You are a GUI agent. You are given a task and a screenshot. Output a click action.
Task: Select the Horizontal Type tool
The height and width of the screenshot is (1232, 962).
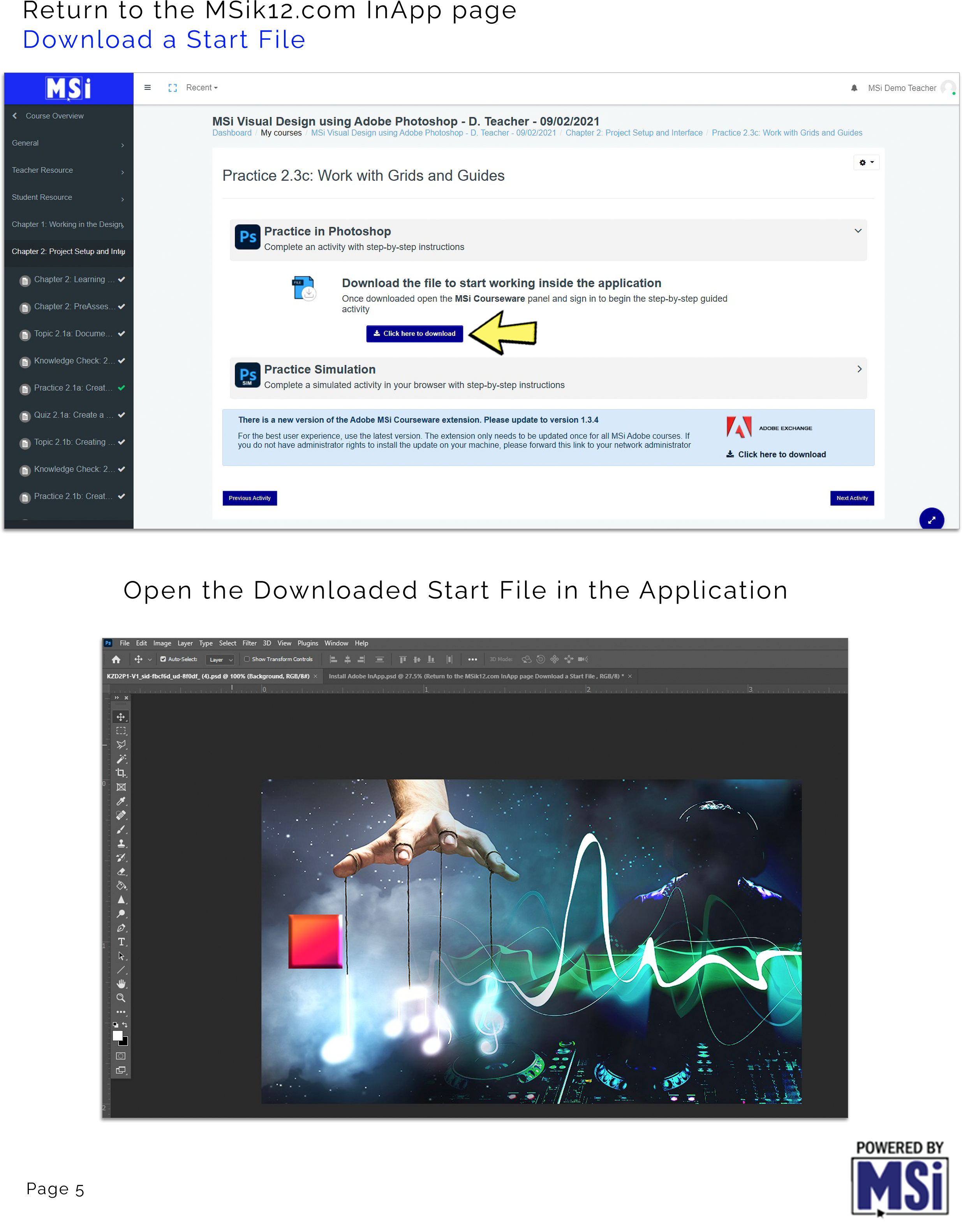click(x=121, y=942)
